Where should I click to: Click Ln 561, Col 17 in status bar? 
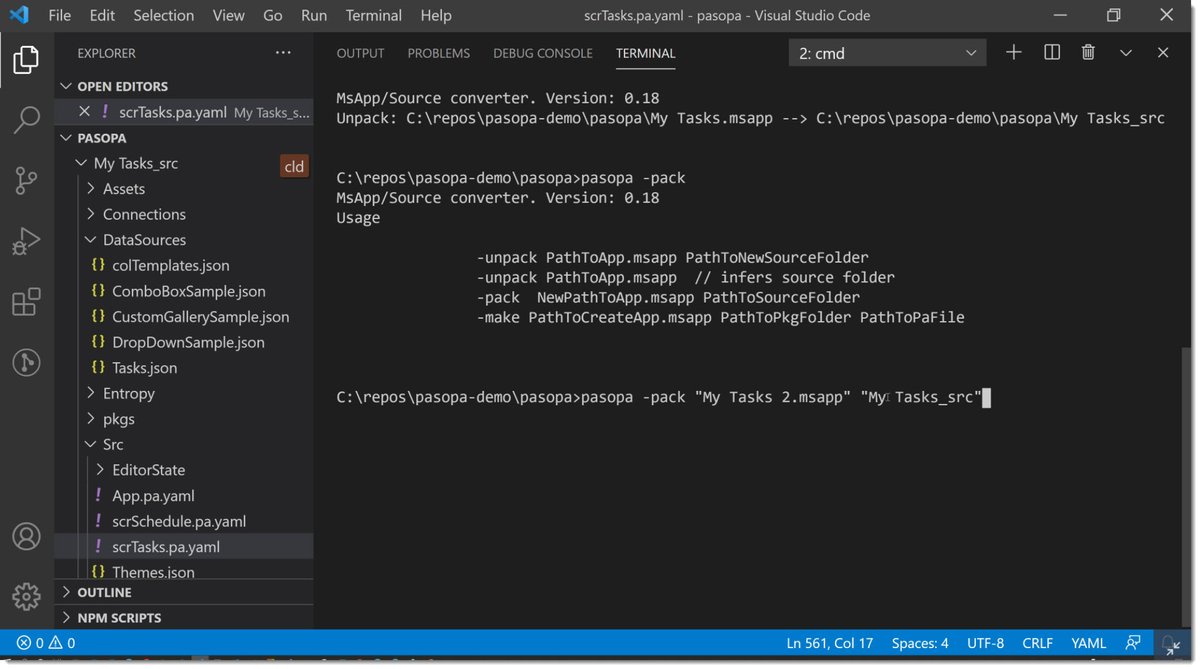[x=830, y=643]
